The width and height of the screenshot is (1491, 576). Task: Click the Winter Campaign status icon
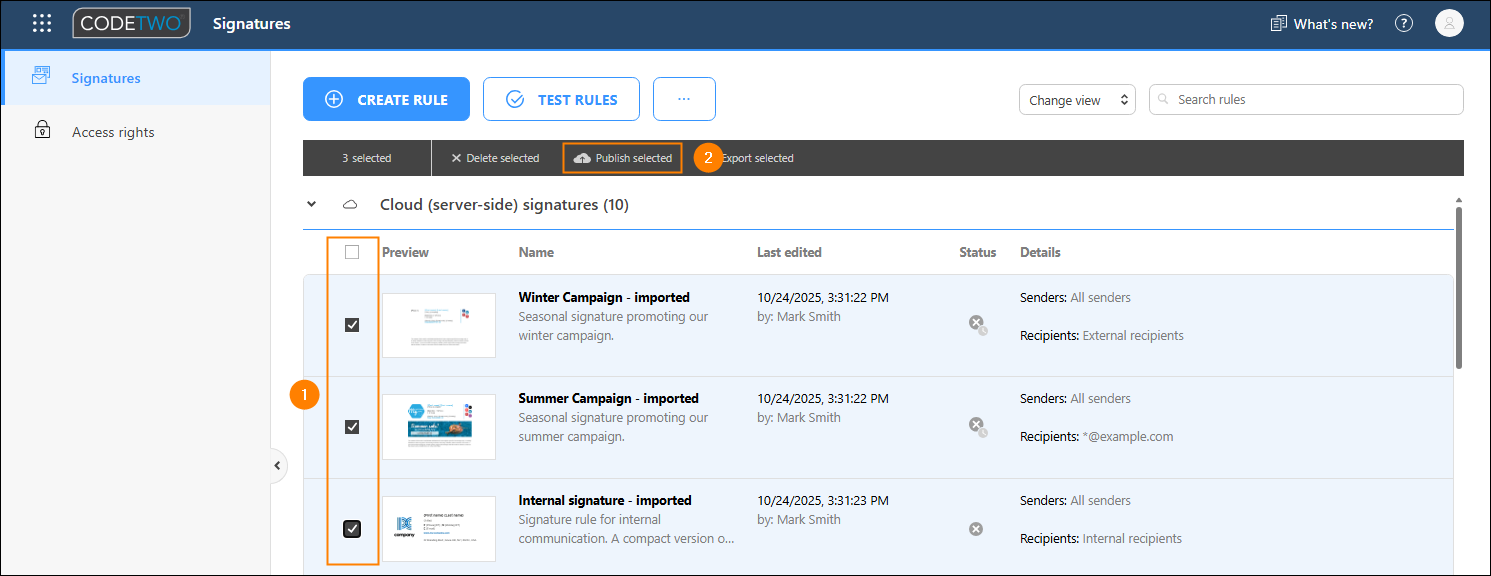pyautogui.click(x=977, y=323)
